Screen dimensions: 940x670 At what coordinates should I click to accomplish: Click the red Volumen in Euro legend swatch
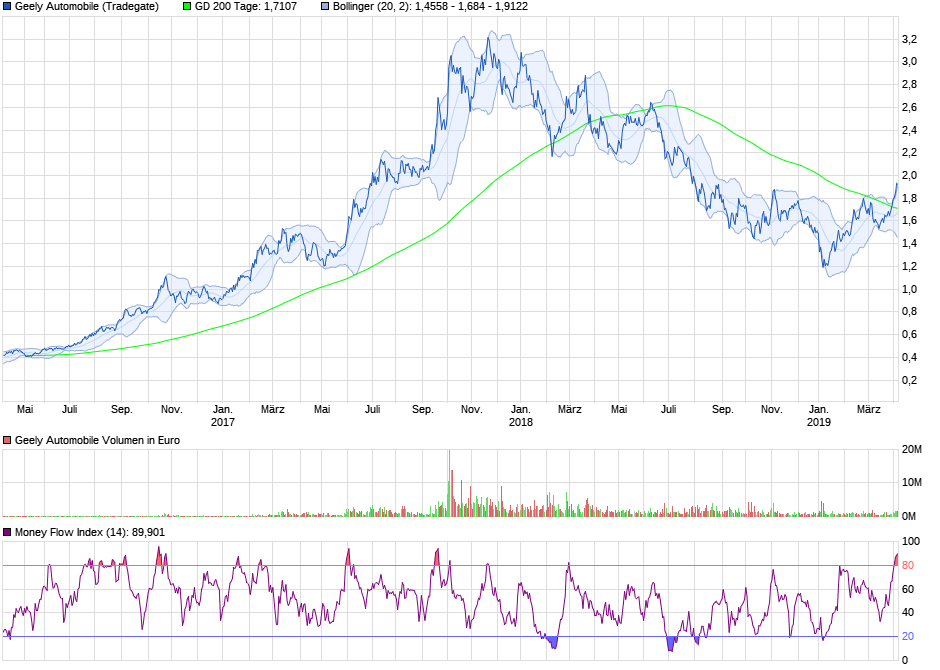coord(7,440)
